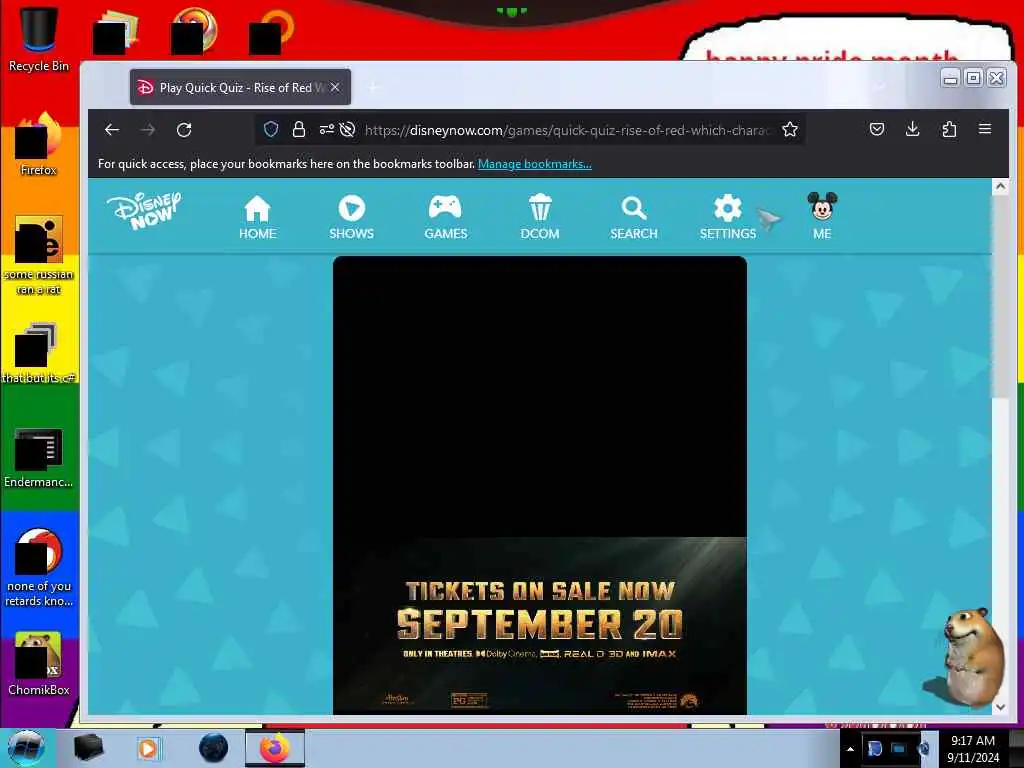Click the network tray icon
The width and height of the screenshot is (1024, 768).
[899, 749]
